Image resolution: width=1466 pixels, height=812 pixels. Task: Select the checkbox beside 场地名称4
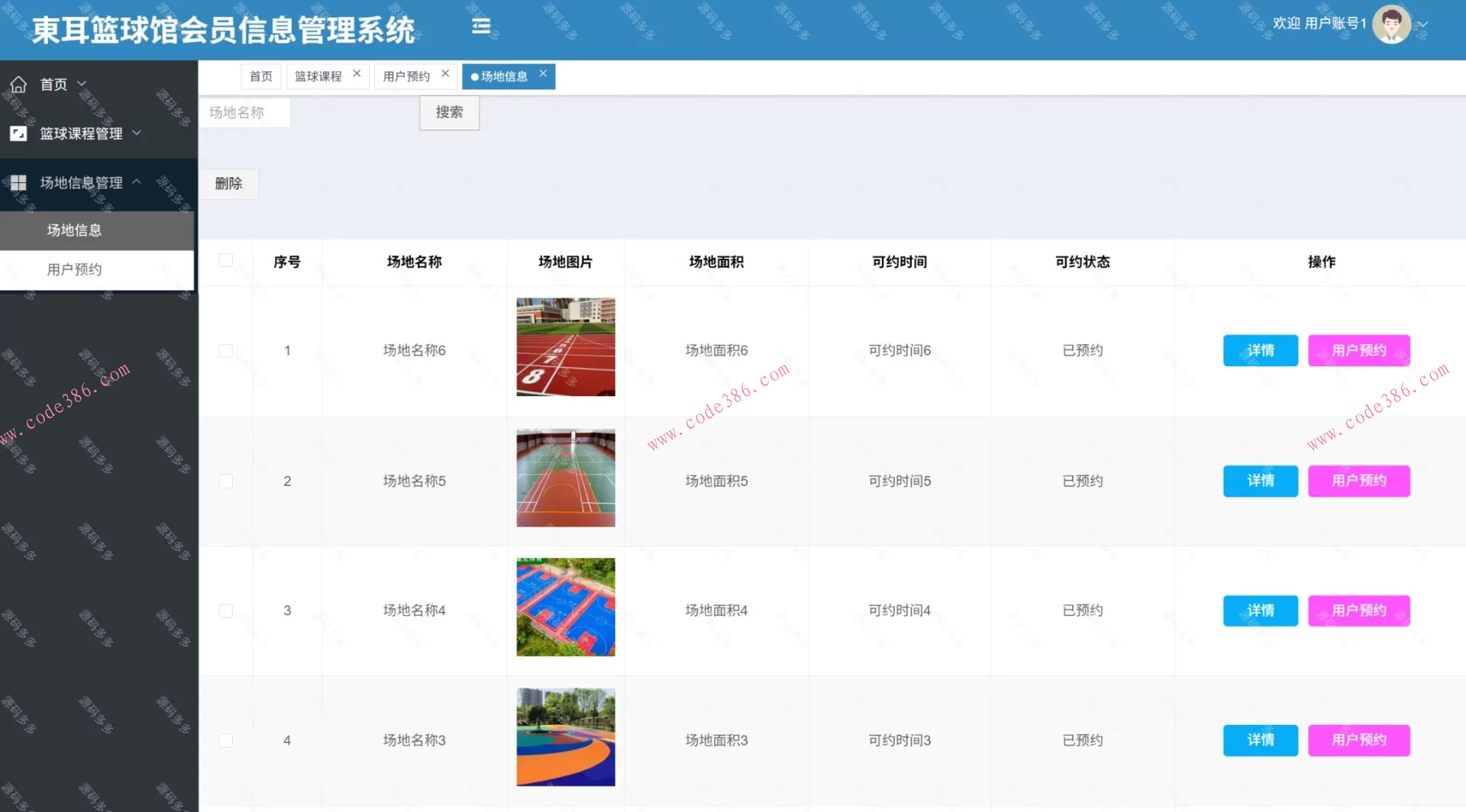pos(225,611)
